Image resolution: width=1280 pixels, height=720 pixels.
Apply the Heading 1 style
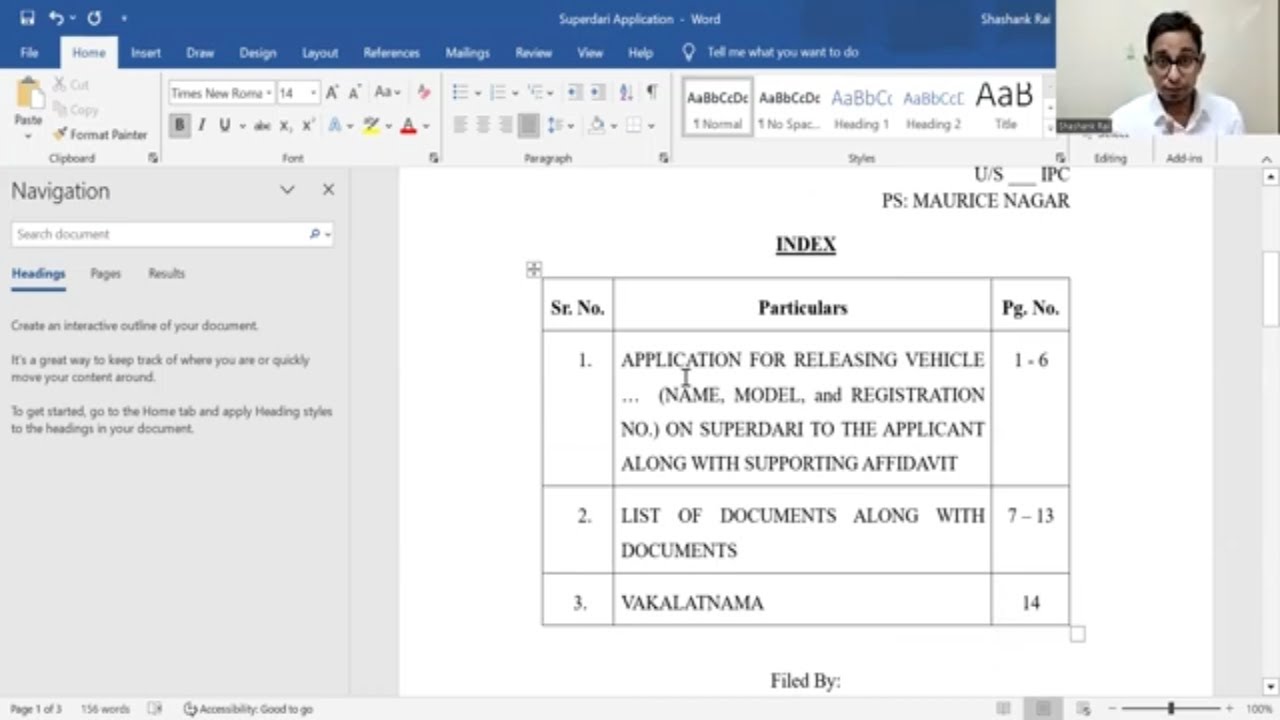click(861, 108)
